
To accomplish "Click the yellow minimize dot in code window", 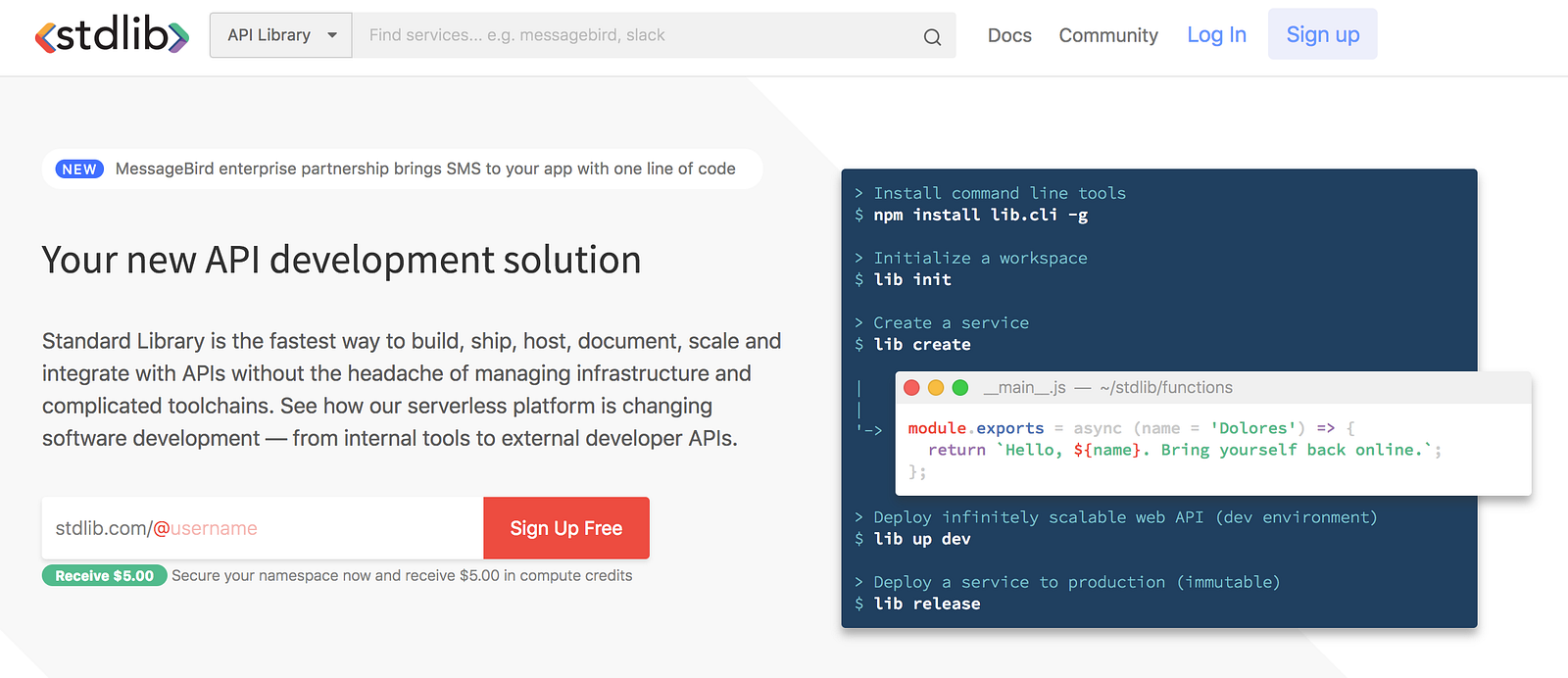I will (x=936, y=388).
